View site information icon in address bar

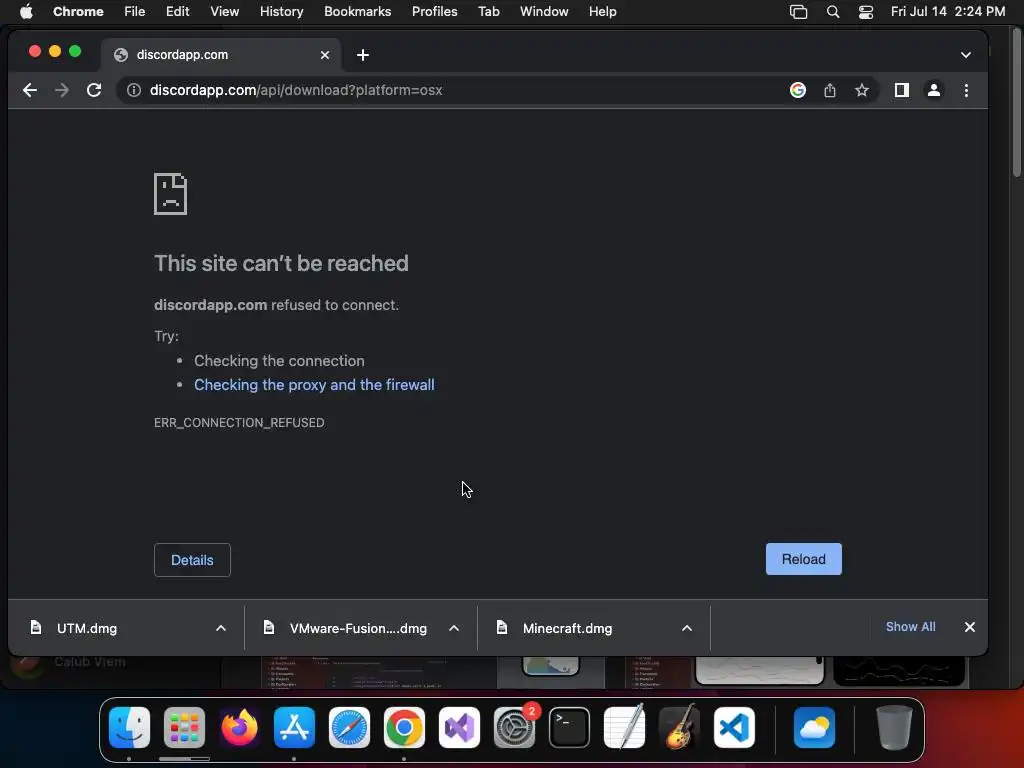point(133,90)
